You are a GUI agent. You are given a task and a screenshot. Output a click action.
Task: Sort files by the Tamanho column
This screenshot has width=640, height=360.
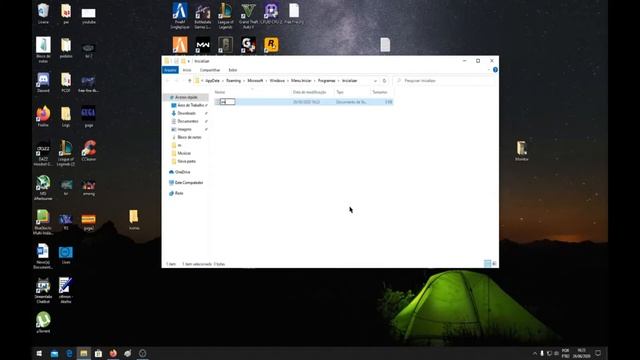pos(380,92)
